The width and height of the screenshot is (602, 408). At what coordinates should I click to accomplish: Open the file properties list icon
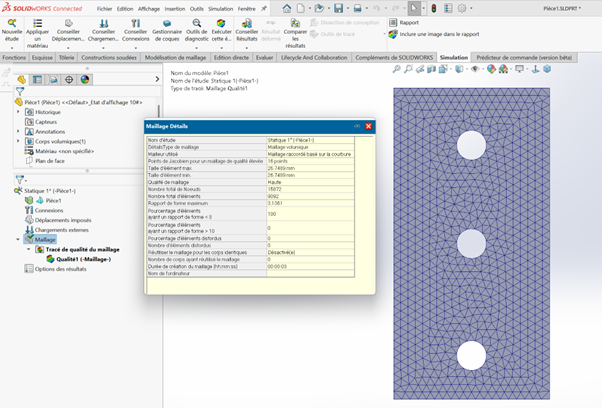pyautogui.click(x=448, y=8)
